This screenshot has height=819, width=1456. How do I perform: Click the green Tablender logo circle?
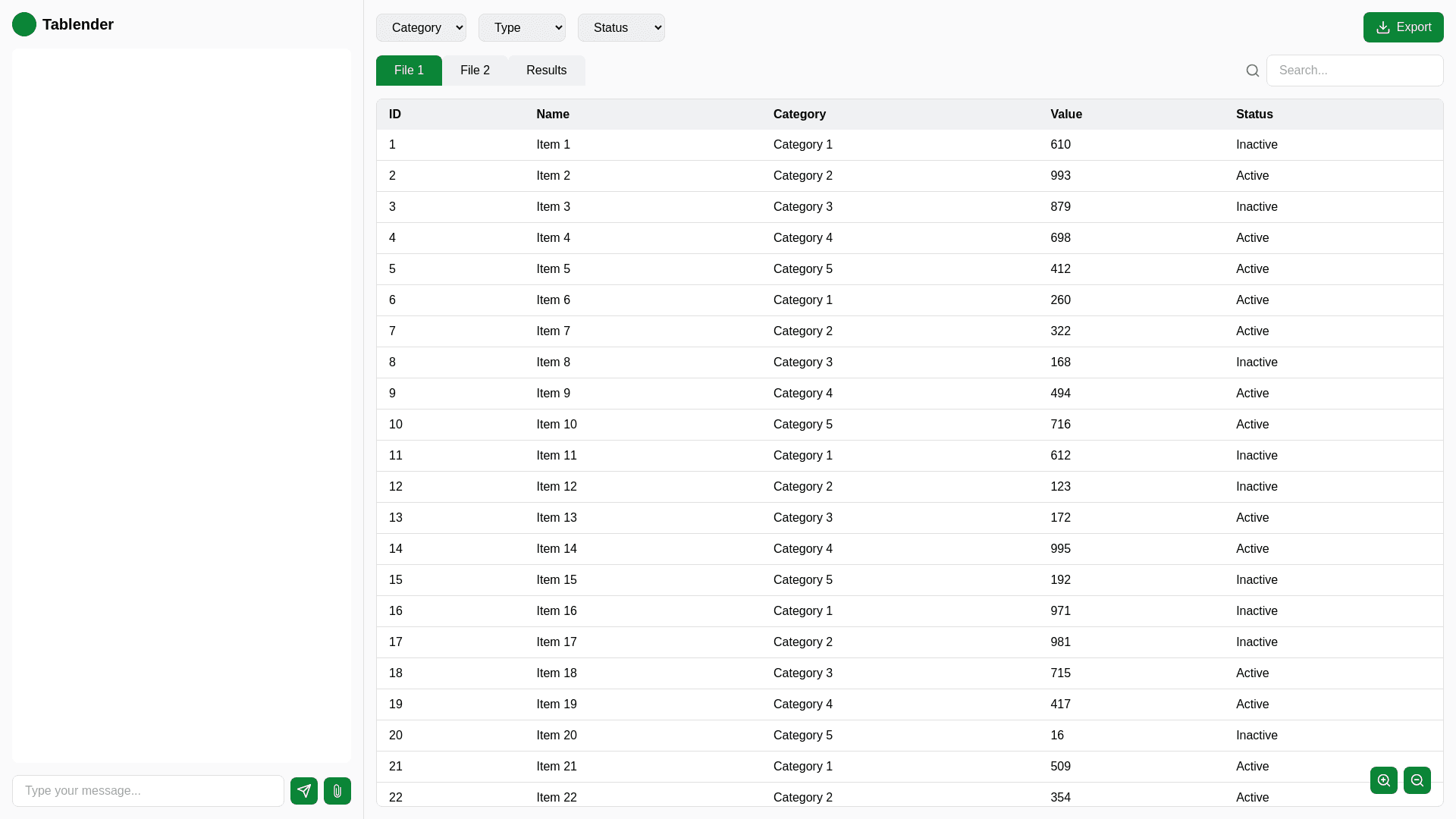pyautogui.click(x=24, y=24)
